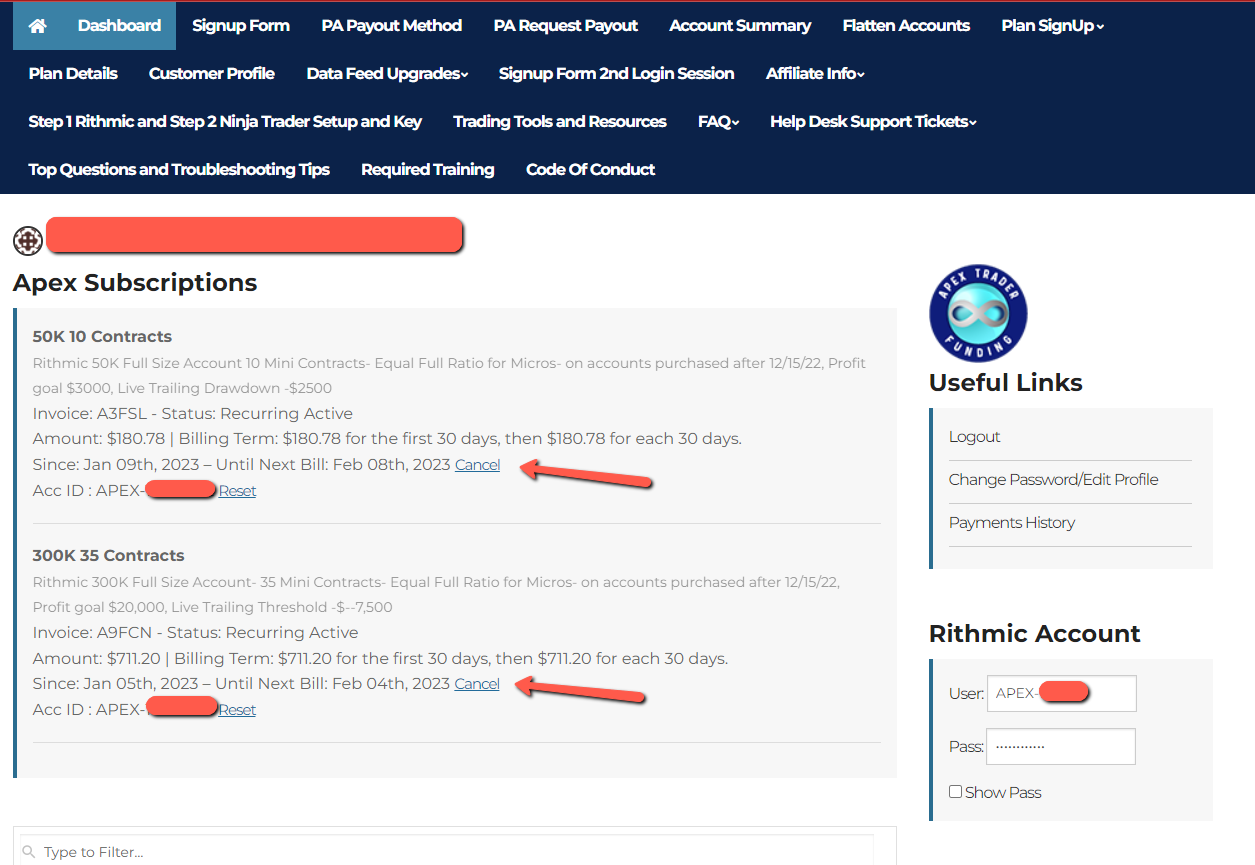Viewport: 1255px width, 865px height.
Task: Open the Dashboard menu item
Action: pyautogui.click(x=119, y=26)
